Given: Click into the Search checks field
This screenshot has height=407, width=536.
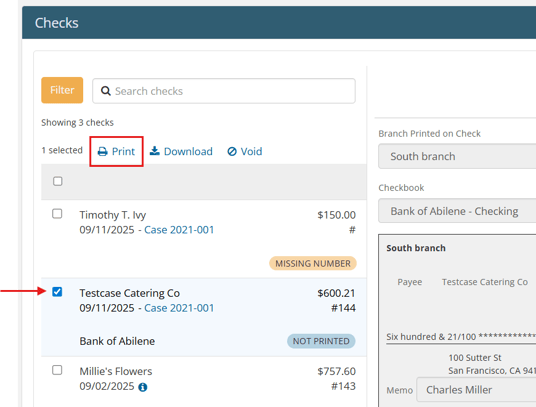Looking at the screenshot, I should coord(224,91).
